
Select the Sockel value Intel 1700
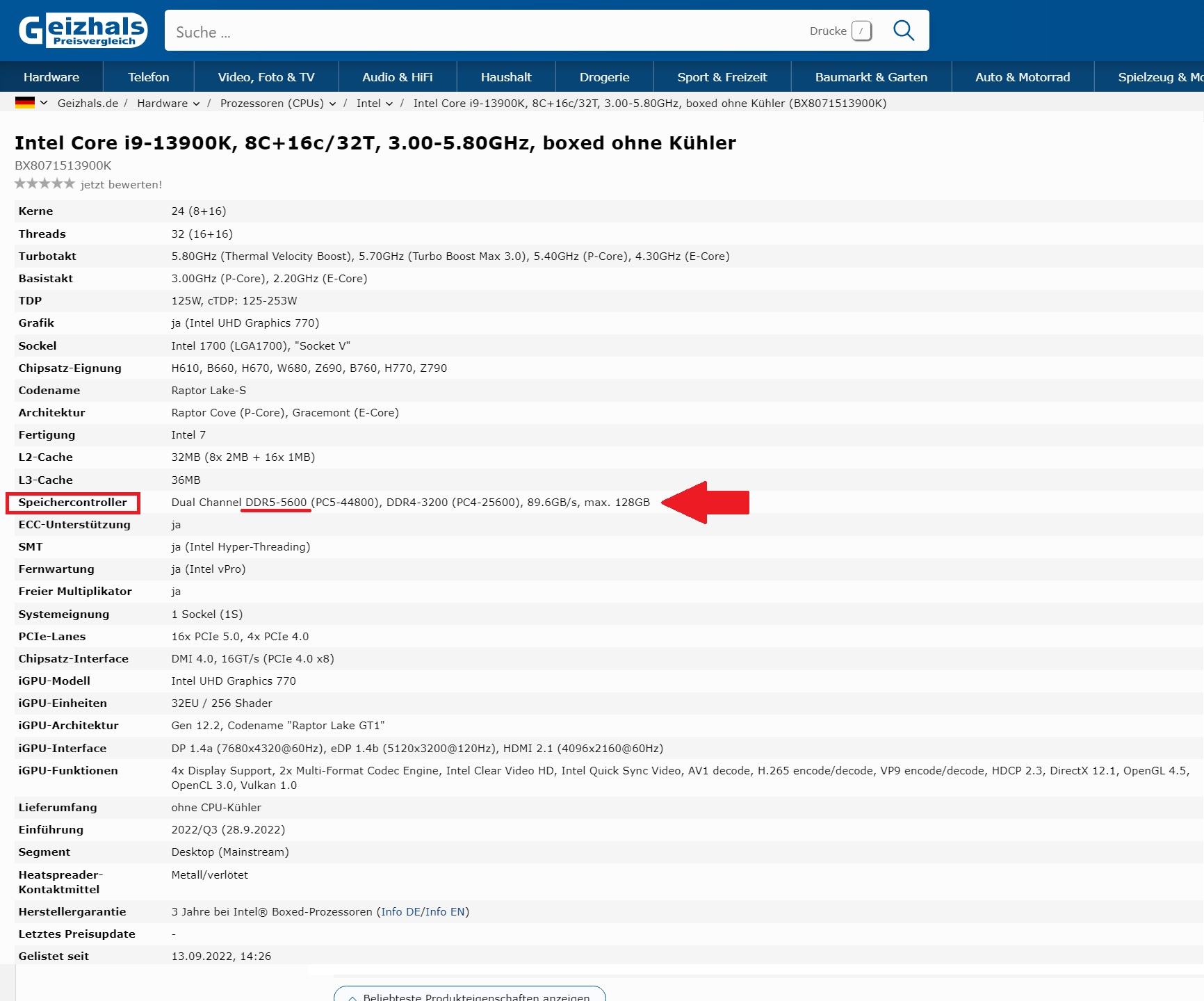coord(261,346)
